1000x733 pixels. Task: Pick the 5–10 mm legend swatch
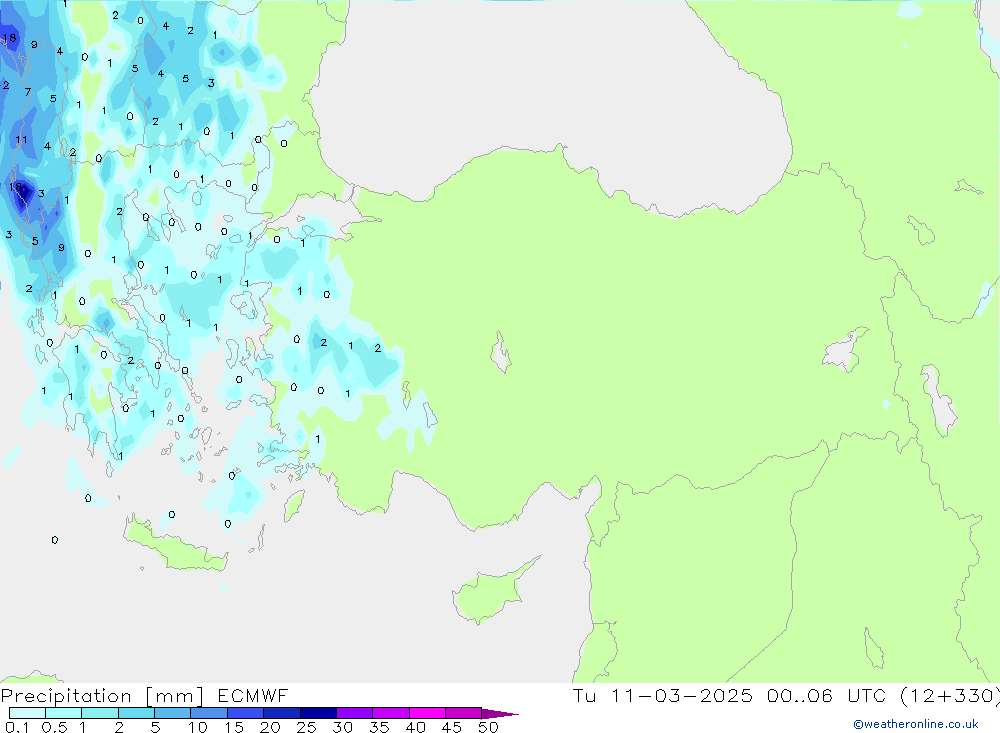[173, 713]
